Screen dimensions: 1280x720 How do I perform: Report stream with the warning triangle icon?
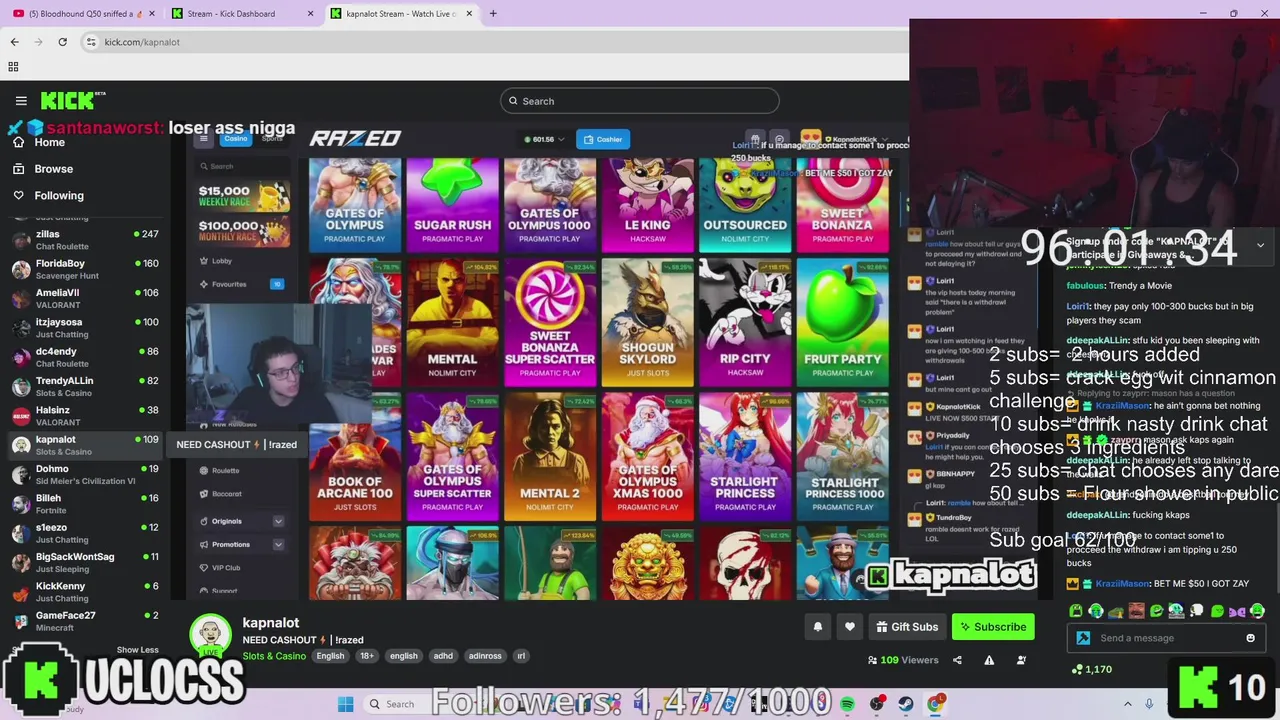[989, 660]
